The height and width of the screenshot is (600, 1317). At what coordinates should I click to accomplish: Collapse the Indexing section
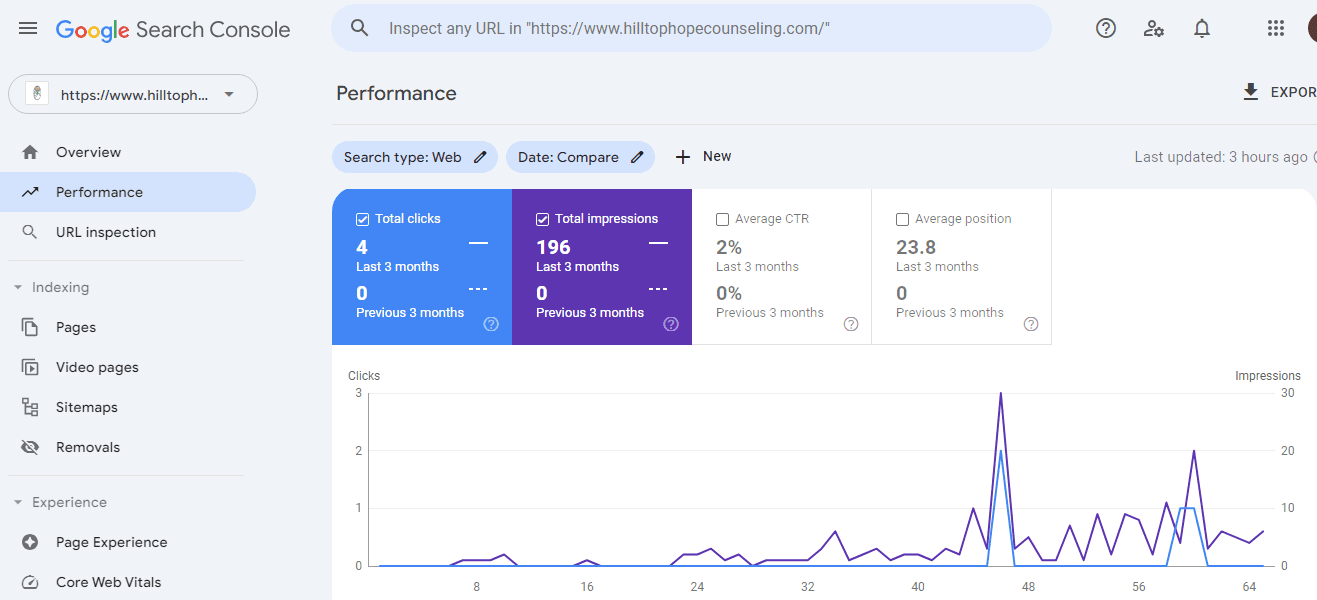[x=18, y=287]
